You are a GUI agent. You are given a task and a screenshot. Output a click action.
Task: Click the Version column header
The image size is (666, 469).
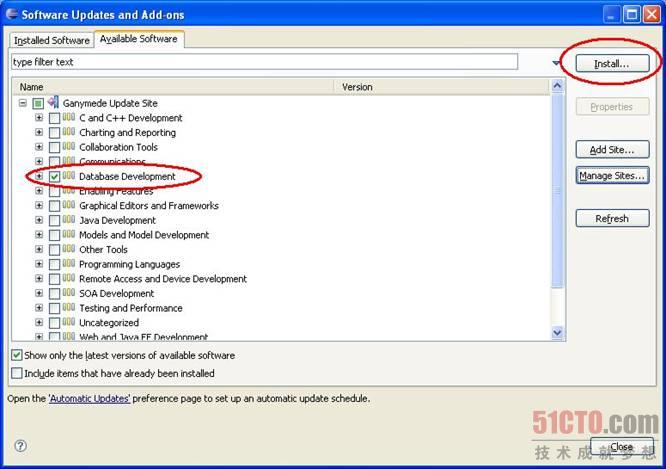click(442, 87)
